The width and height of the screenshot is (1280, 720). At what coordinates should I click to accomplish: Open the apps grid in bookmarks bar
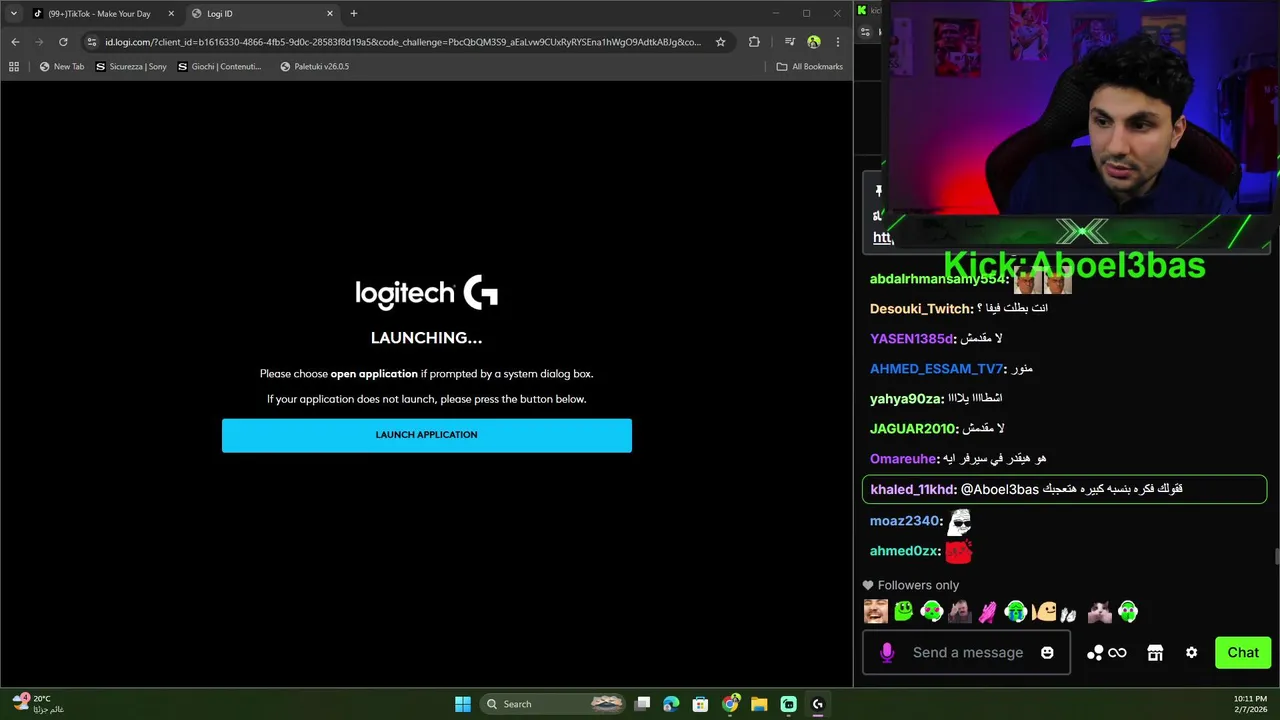pyautogui.click(x=14, y=67)
